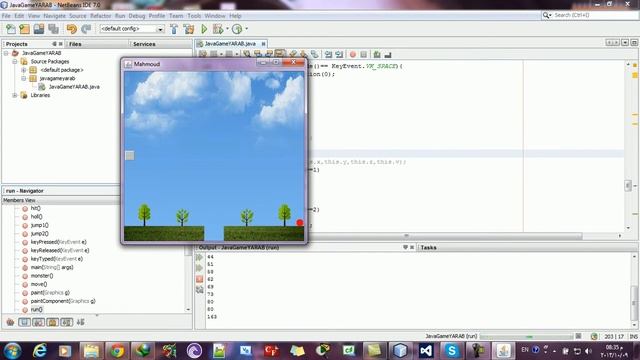Run the project with the green play icon

[x=204, y=29]
